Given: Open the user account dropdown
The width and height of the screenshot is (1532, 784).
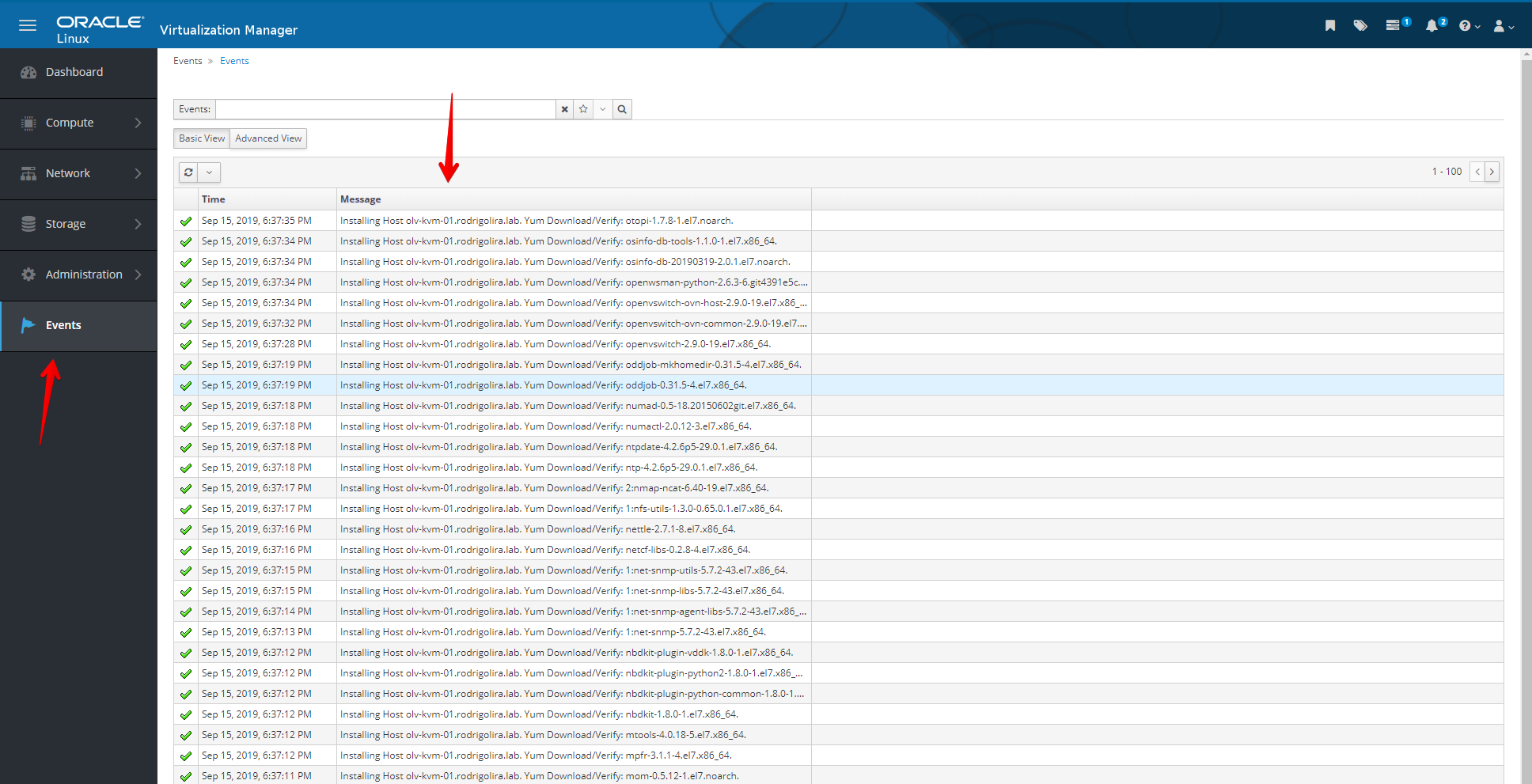Looking at the screenshot, I should [1503, 26].
